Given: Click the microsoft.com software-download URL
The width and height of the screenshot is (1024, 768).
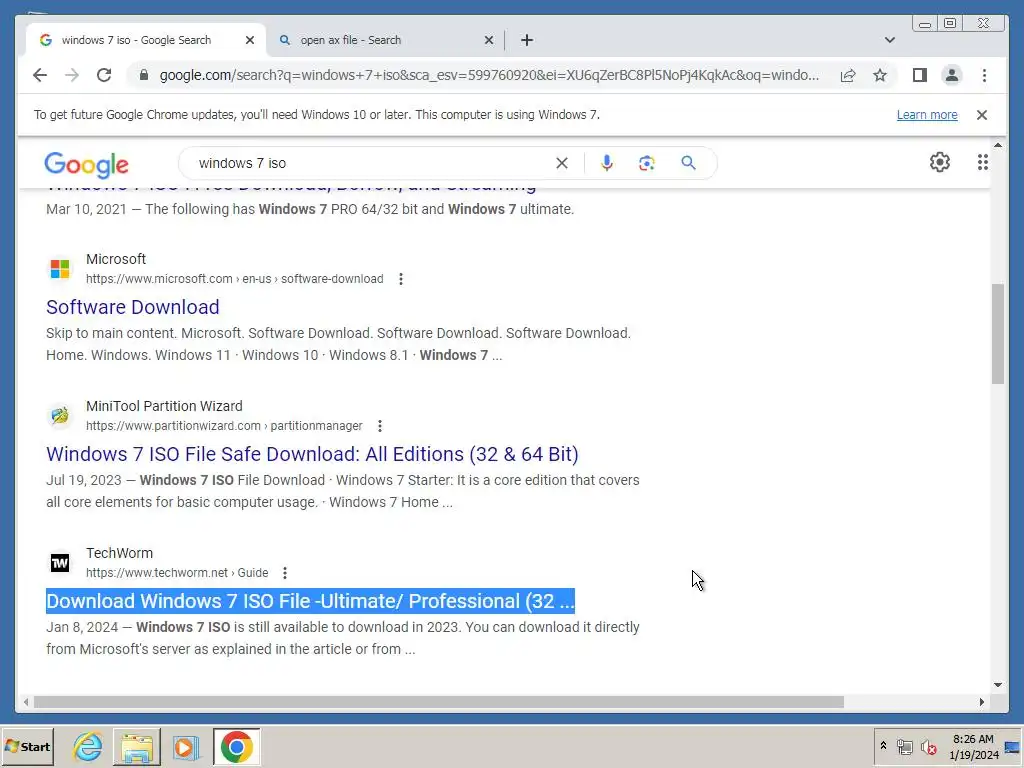Looking at the screenshot, I should pyautogui.click(x=234, y=279).
